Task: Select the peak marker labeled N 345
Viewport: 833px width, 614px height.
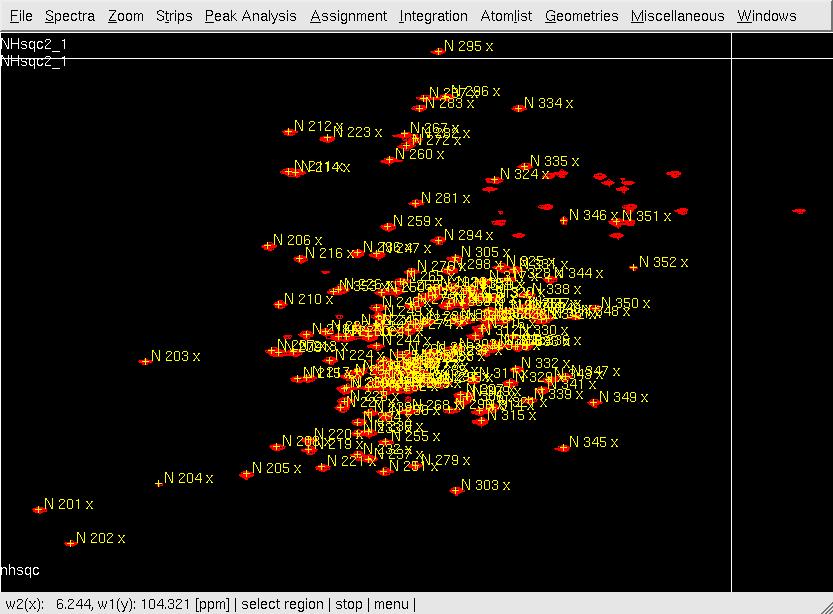Action: [x=563, y=447]
